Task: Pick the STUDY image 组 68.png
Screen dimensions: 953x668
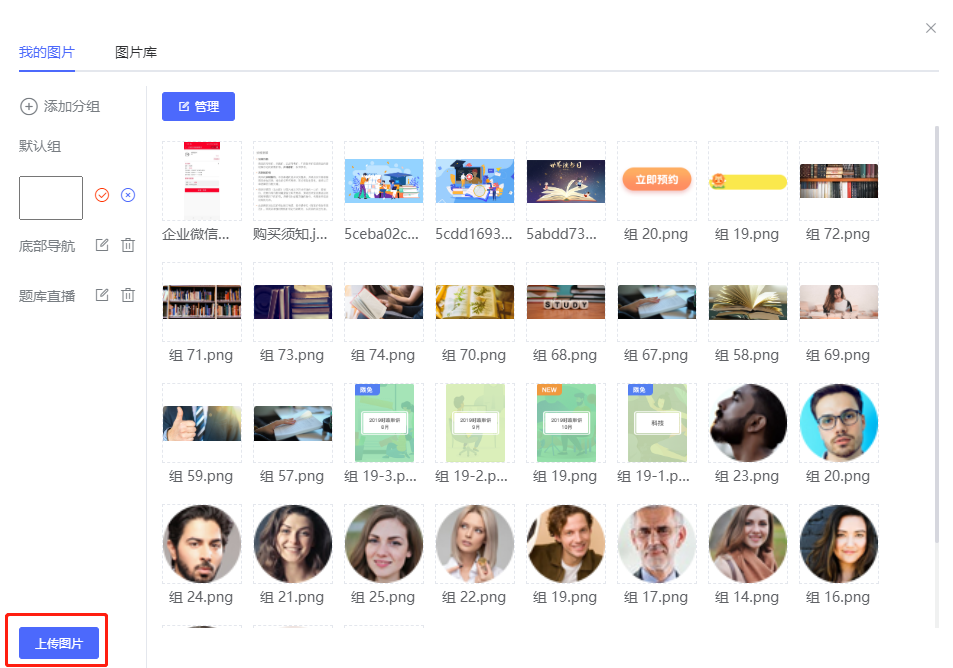Action: click(x=566, y=302)
